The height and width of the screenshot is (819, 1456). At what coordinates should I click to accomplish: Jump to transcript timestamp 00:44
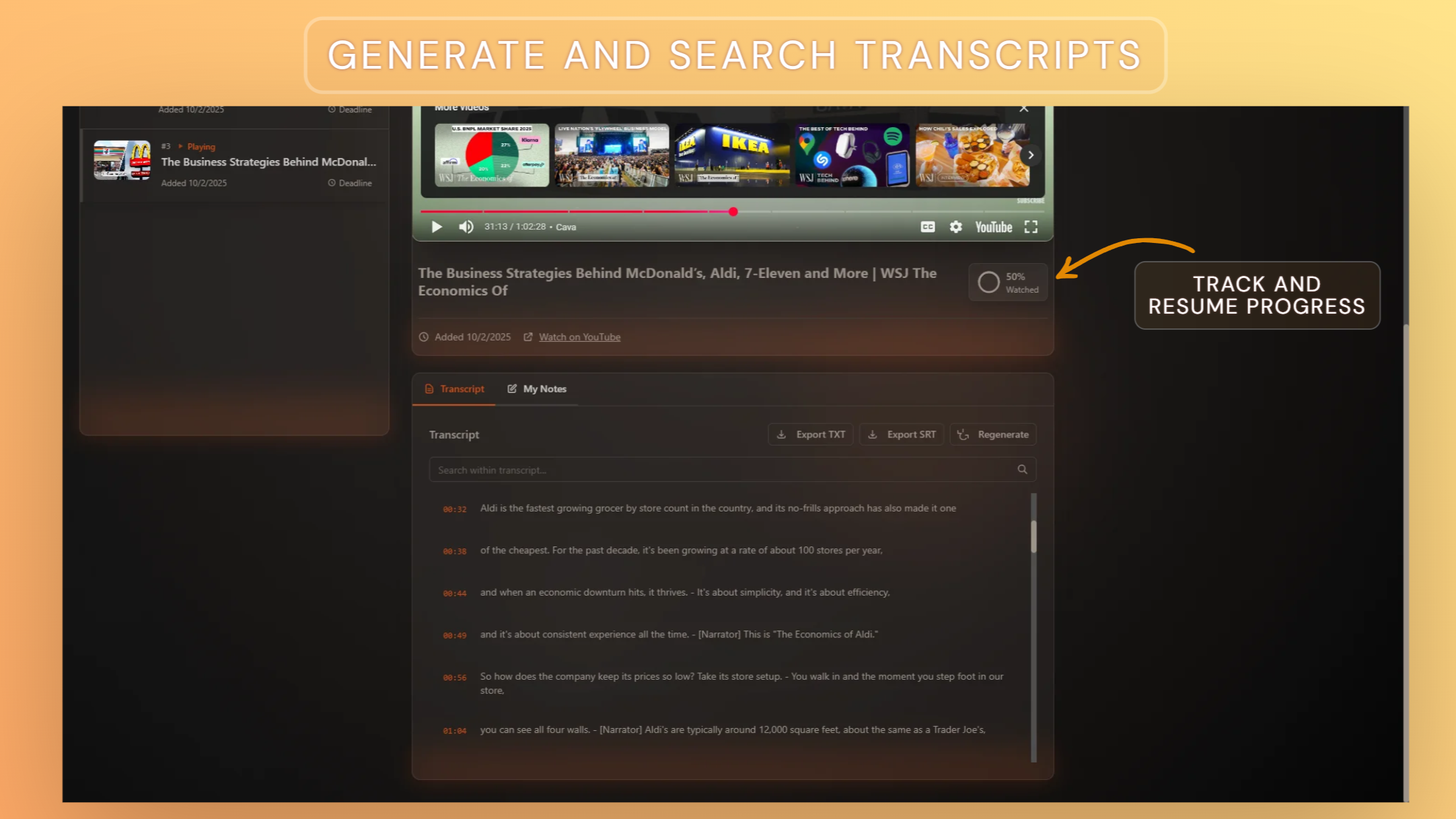[454, 594]
